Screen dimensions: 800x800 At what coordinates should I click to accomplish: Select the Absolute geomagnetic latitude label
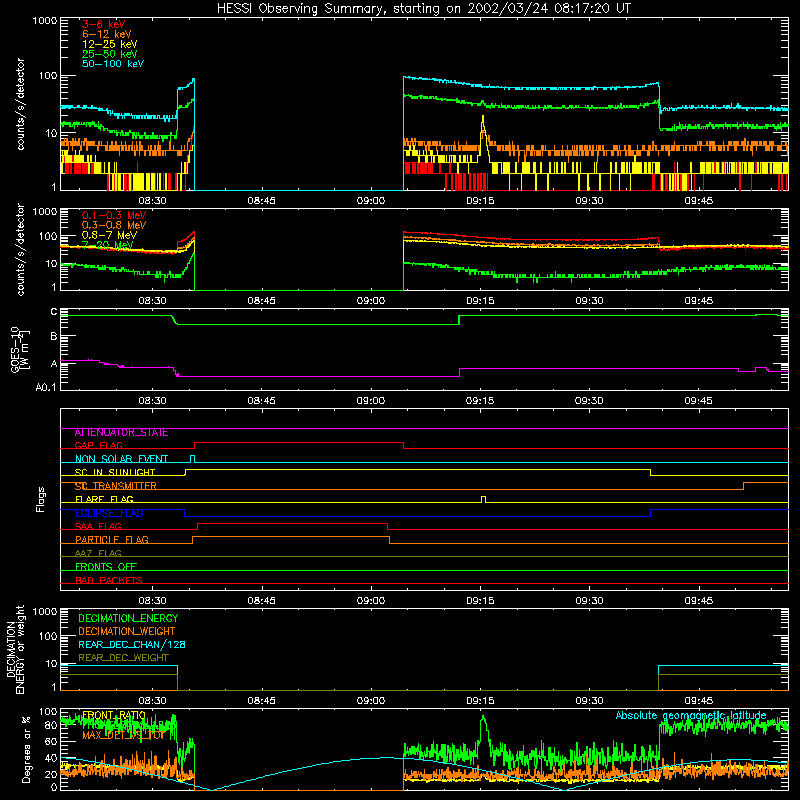(691, 715)
